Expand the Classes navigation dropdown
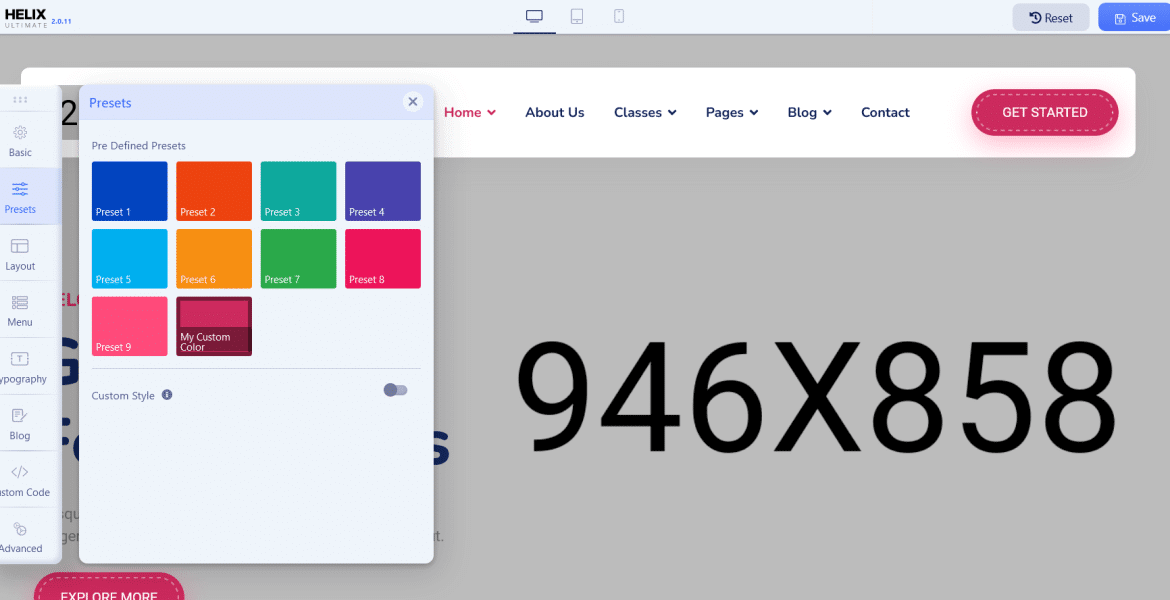Viewport: 1170px width, 600px height. pos(644,112)
